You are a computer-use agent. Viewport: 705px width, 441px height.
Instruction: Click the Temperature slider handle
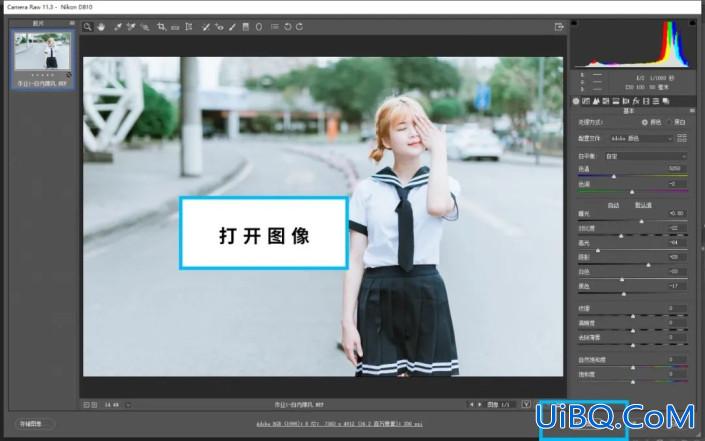[614, 177]
